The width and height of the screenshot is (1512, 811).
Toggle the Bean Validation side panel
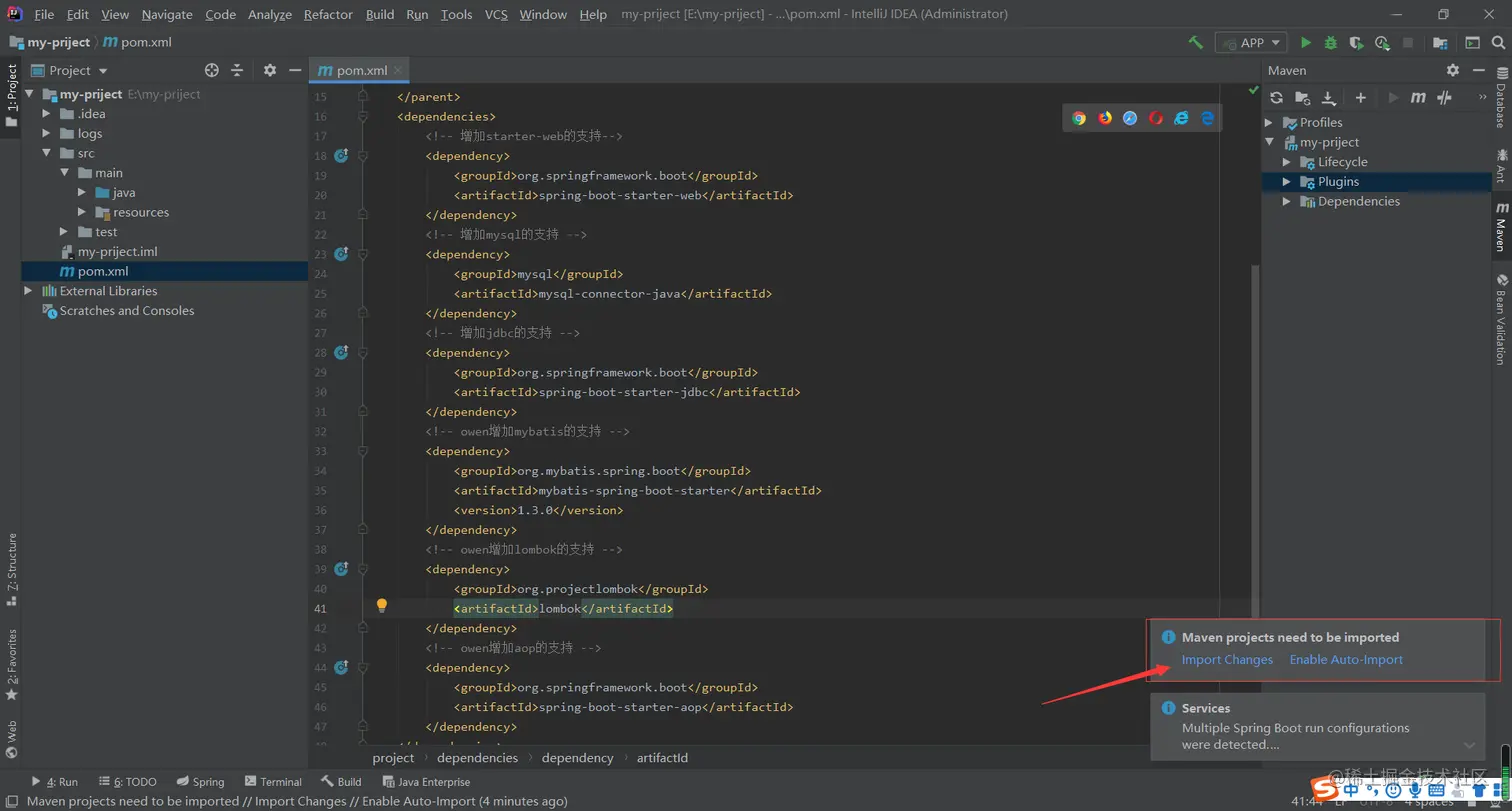click(x=1501, y=319)
